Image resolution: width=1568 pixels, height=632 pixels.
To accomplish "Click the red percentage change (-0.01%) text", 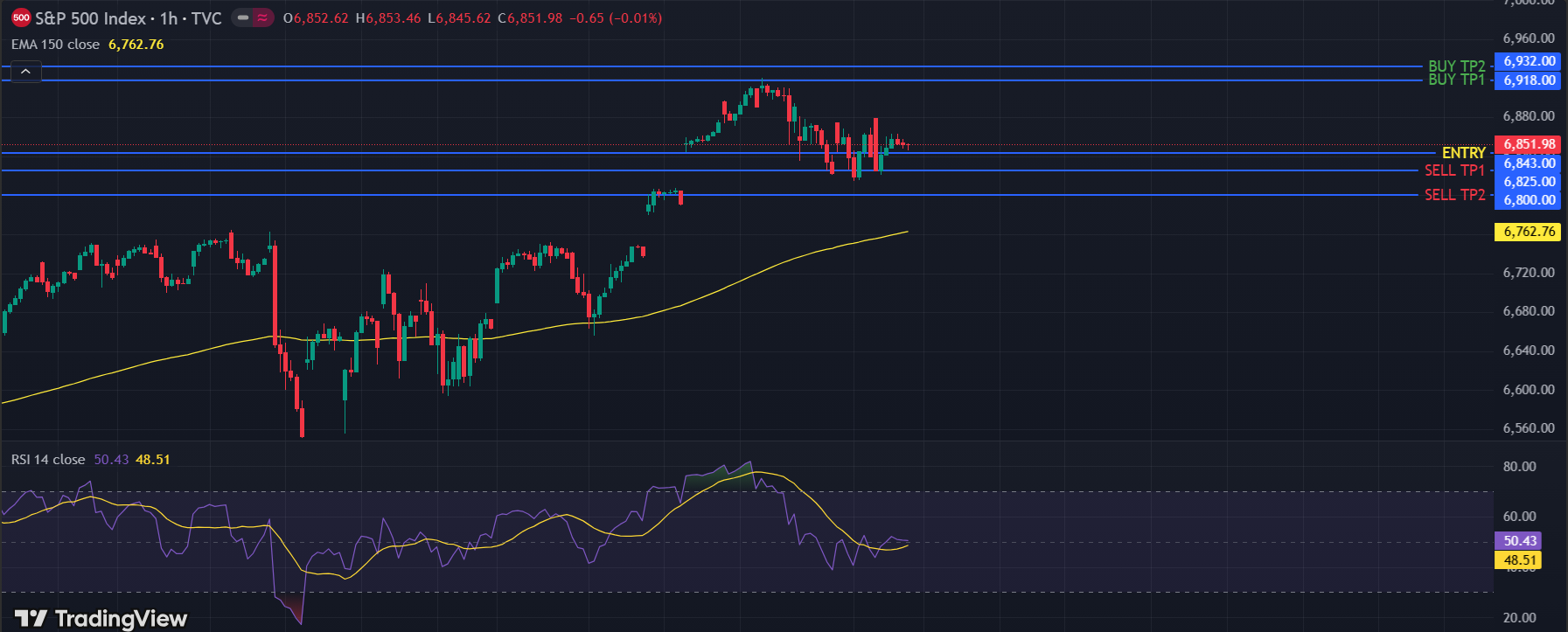I will 636,18.
